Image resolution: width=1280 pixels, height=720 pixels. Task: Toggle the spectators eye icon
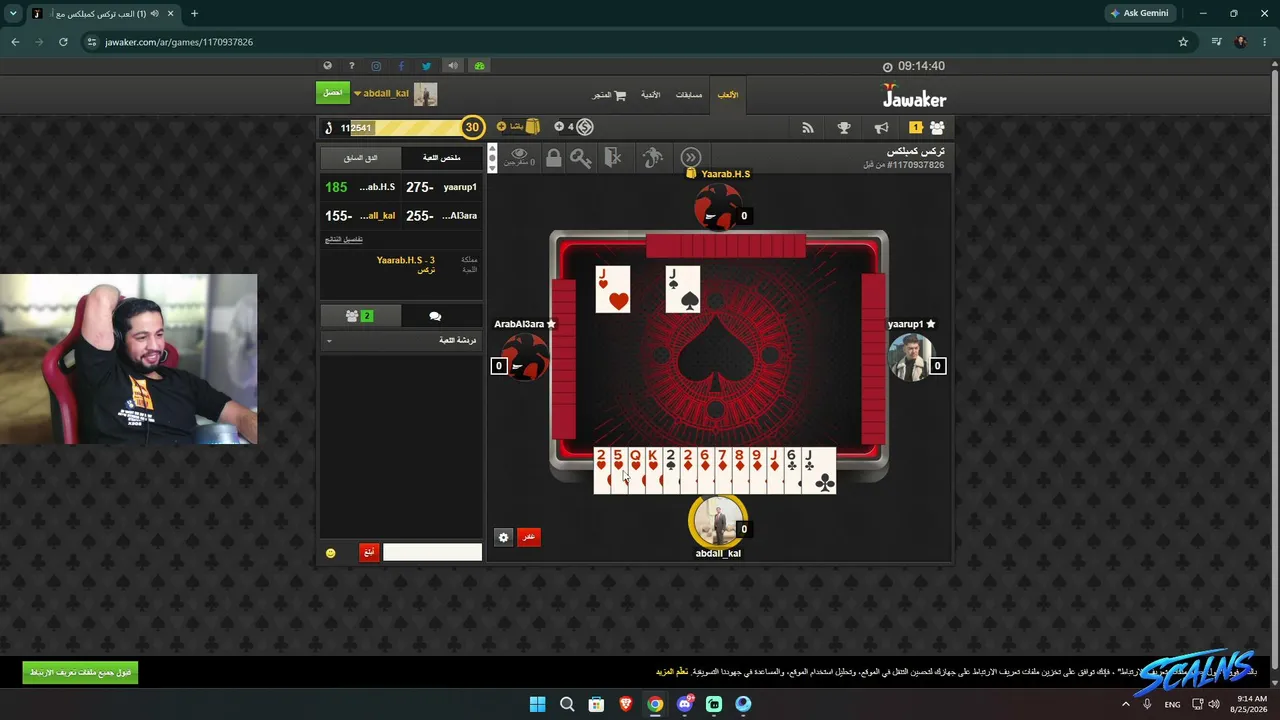pyautogui.click(x=519, y=157)
